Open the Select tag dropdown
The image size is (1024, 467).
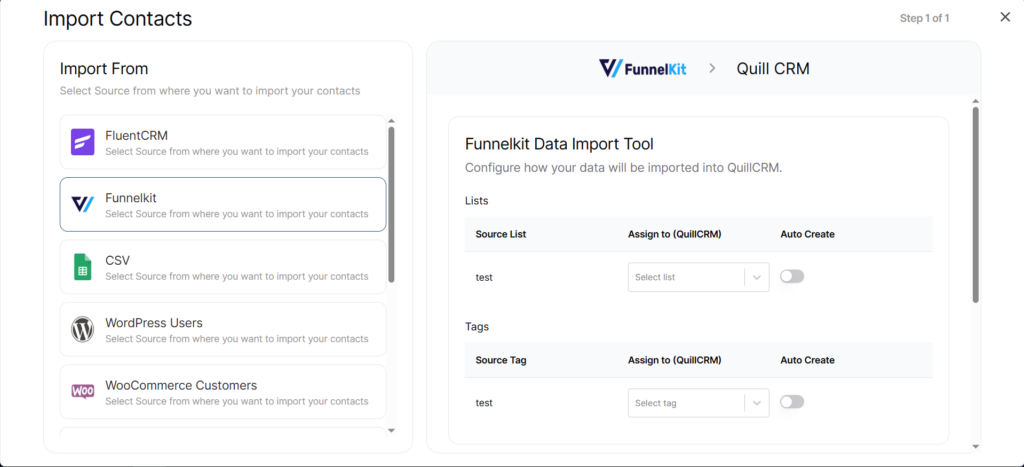[x=686, y=403]
